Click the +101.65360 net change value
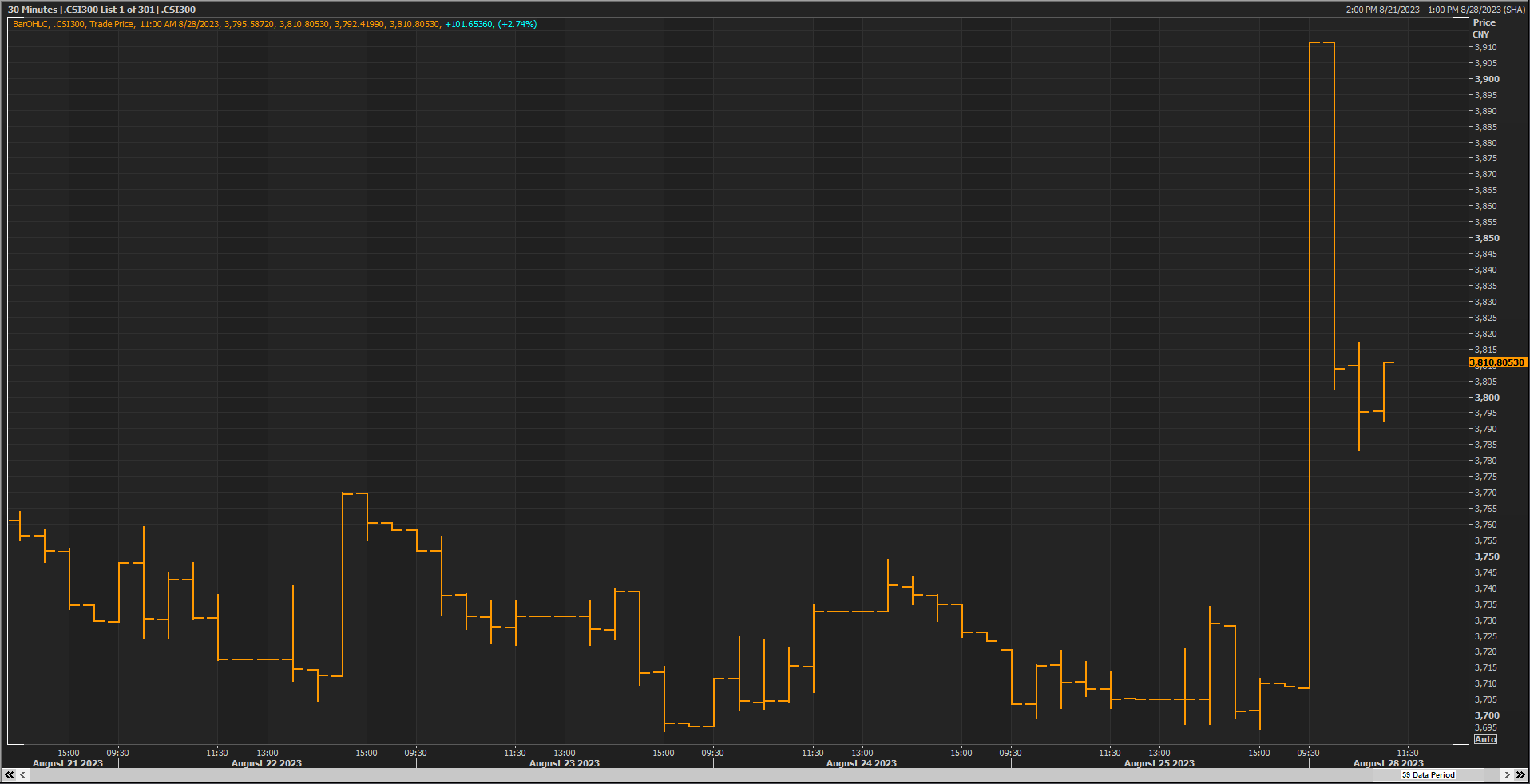The height and width of the screenshot is (784, 1530). coord(469,24)
